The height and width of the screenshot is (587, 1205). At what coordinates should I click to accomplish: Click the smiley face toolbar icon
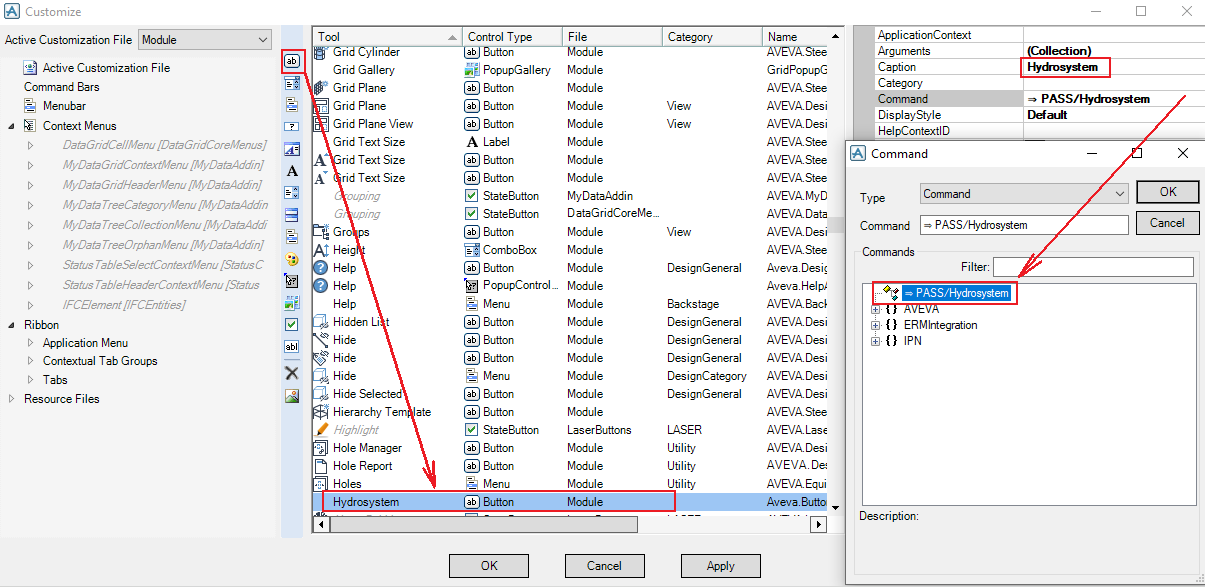pos(292,259)
